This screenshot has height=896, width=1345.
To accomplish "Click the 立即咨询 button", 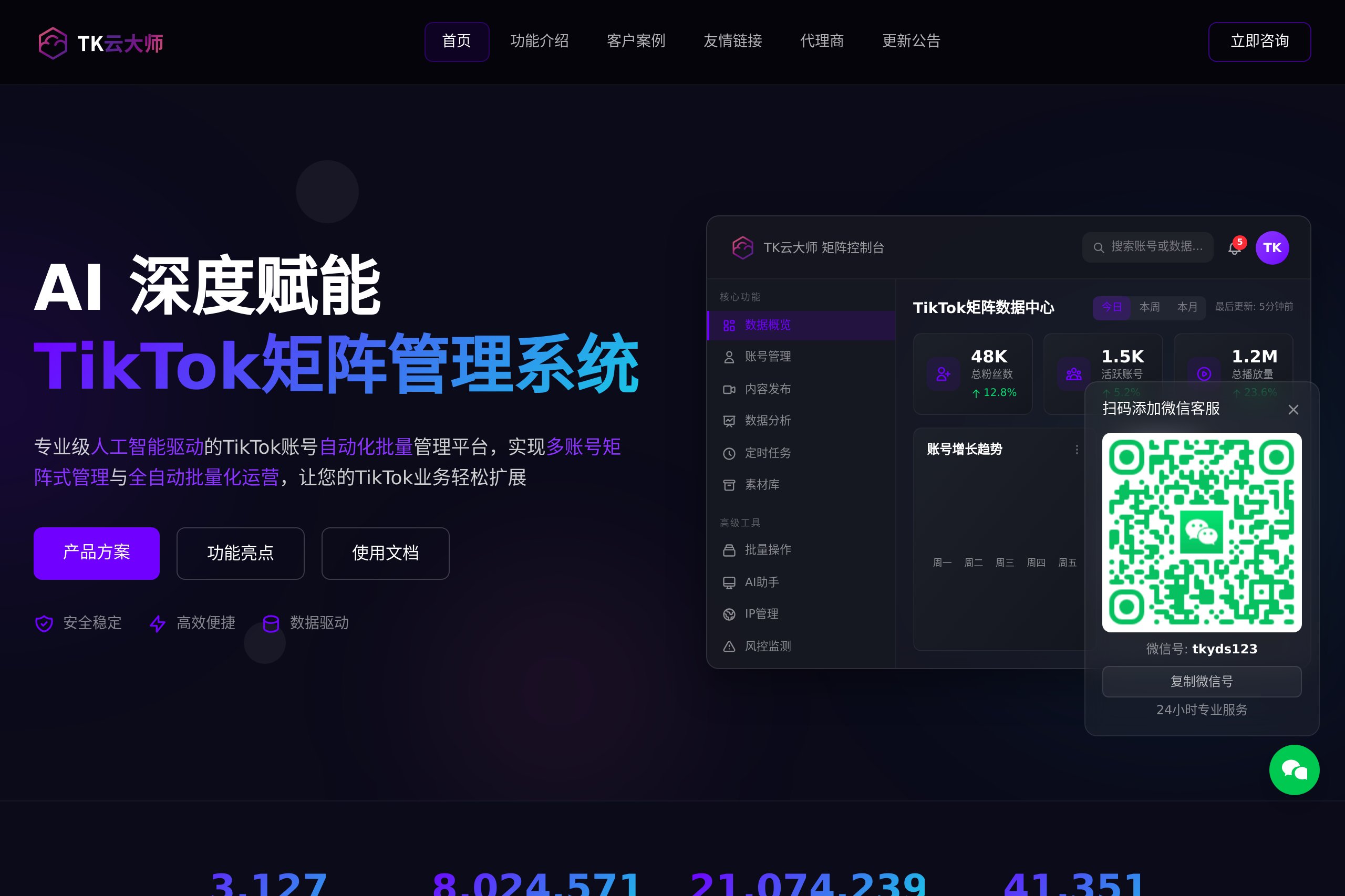I will pyautogui.click(x=1259, y=41).
